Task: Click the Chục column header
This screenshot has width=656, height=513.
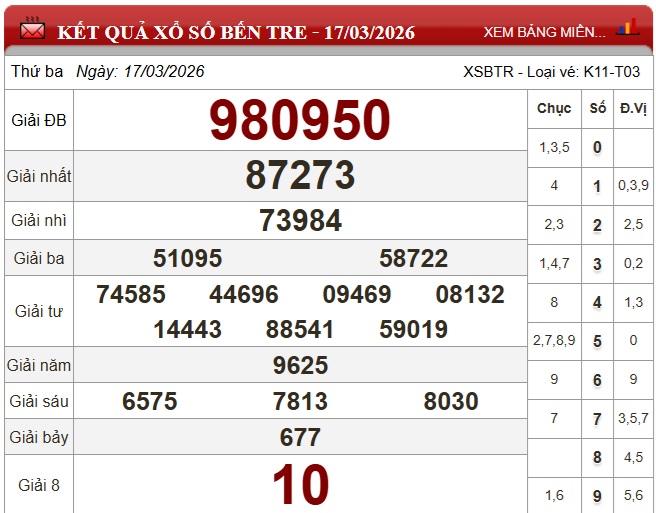Action: [554, 108]
